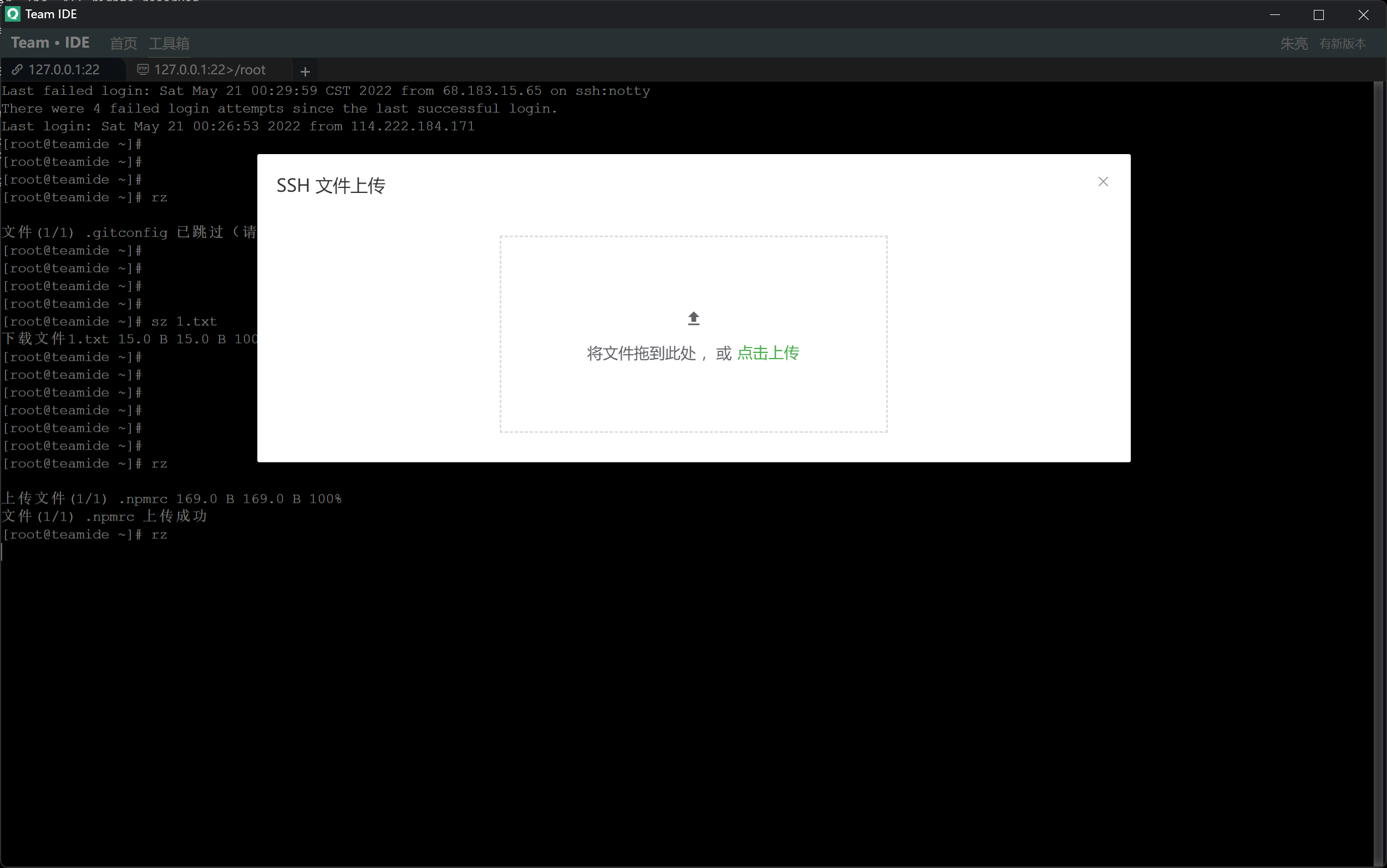Click the drag-and-drop hint text 将文件拖到此处
Viewport: 1387px width, 868px height.
641,354
